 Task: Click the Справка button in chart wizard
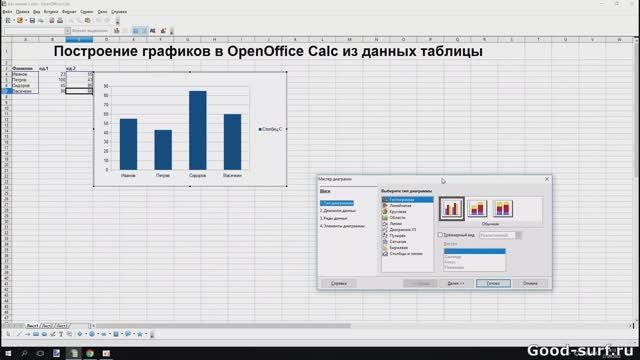(x=339, y=283)
